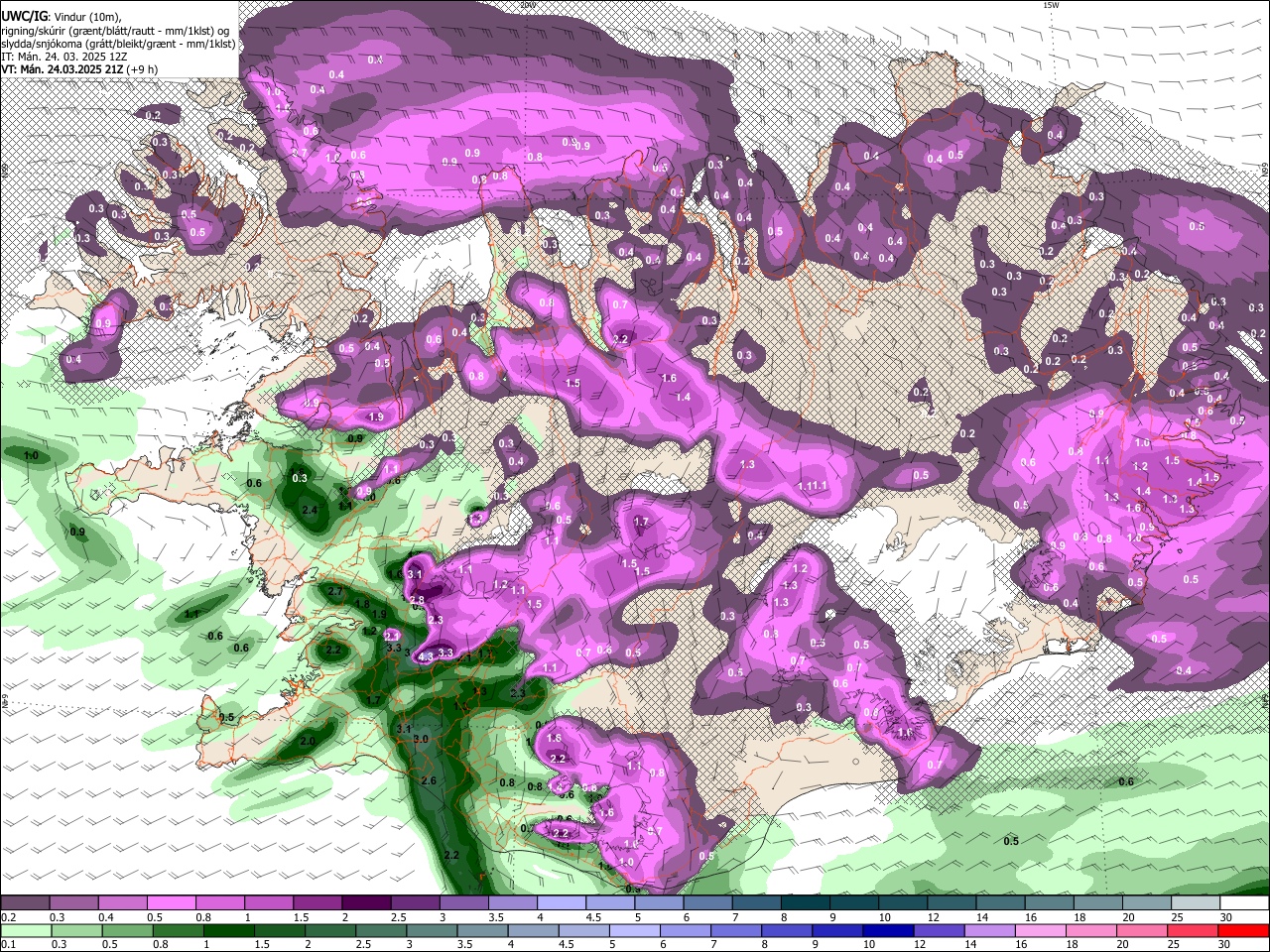Click the '4.3' precipitation value on the map

tap(426, 655)
